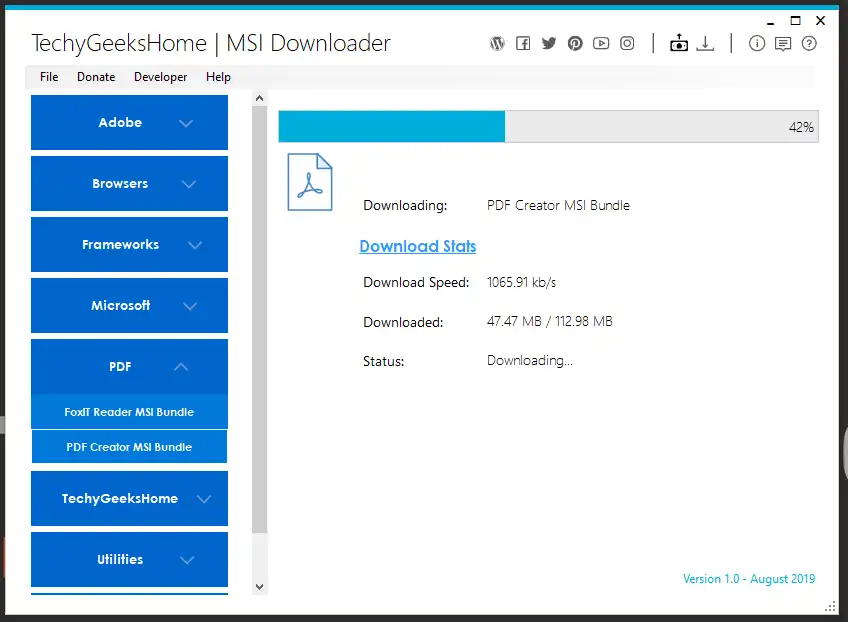Click the help question mark icon
The height and width of the screenshot is (622, 848).
tap(809, 43)
